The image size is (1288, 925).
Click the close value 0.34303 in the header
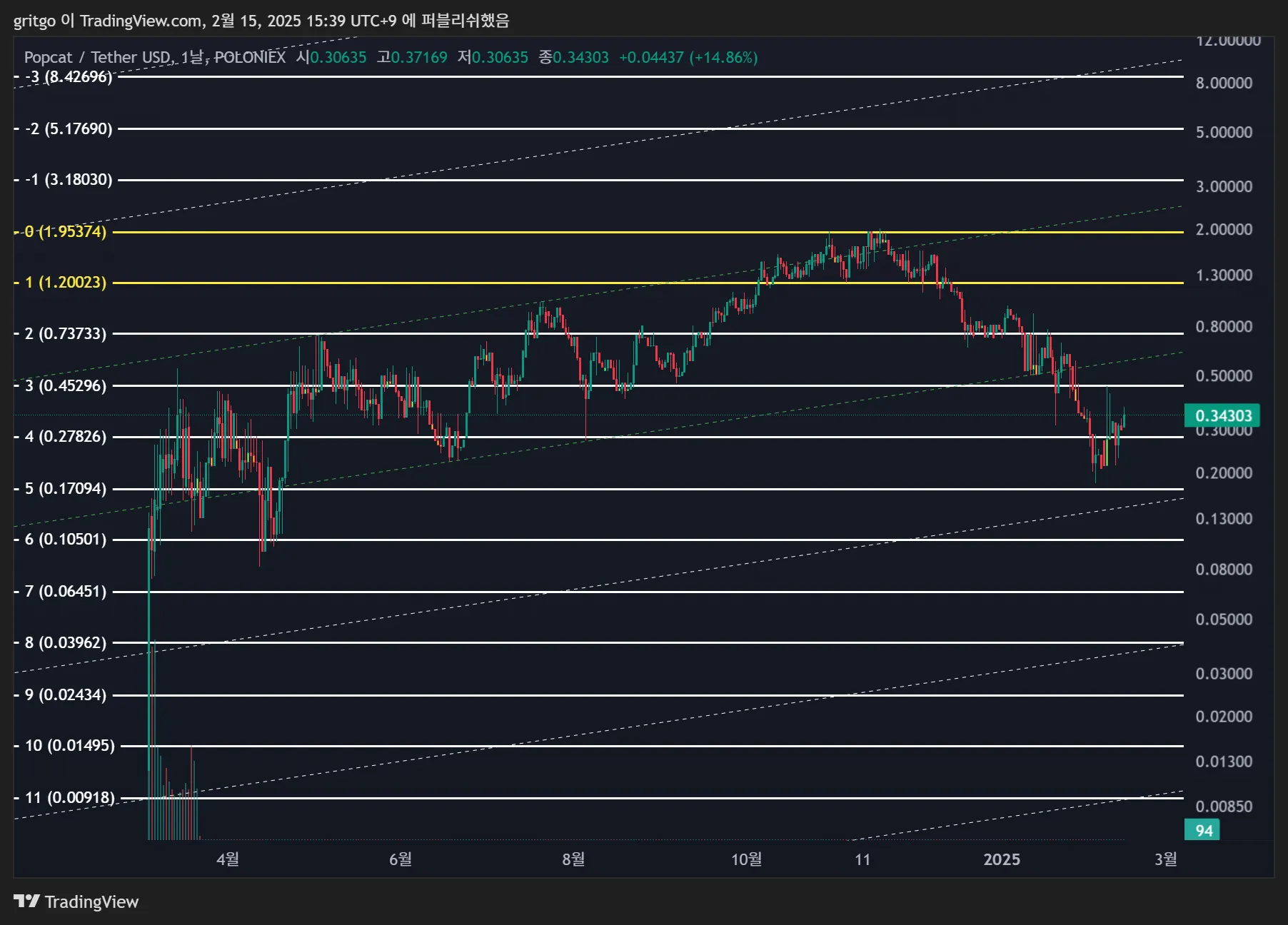coord(580,57)
